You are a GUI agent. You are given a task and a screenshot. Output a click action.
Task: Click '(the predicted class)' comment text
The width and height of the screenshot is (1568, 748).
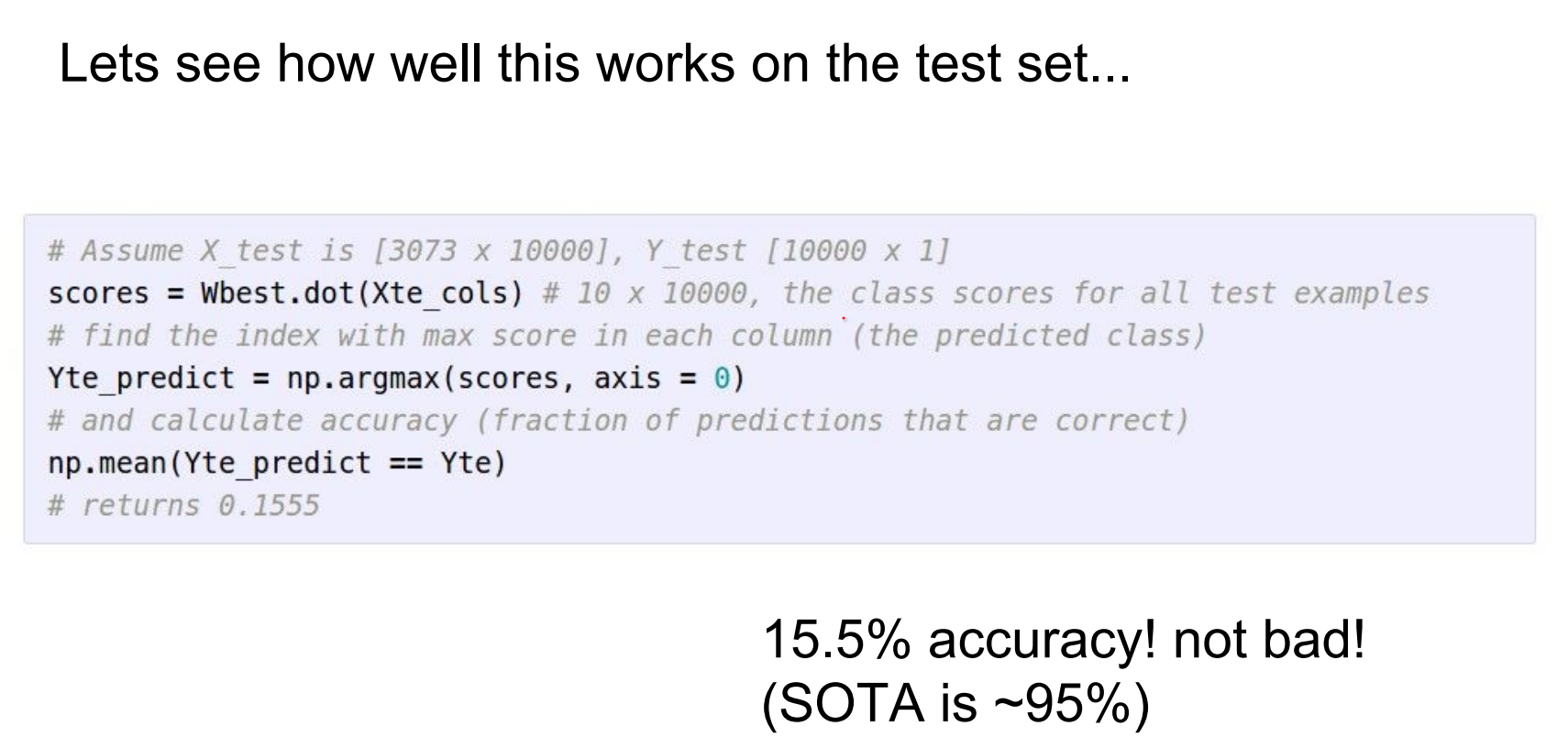(1027, 335)
